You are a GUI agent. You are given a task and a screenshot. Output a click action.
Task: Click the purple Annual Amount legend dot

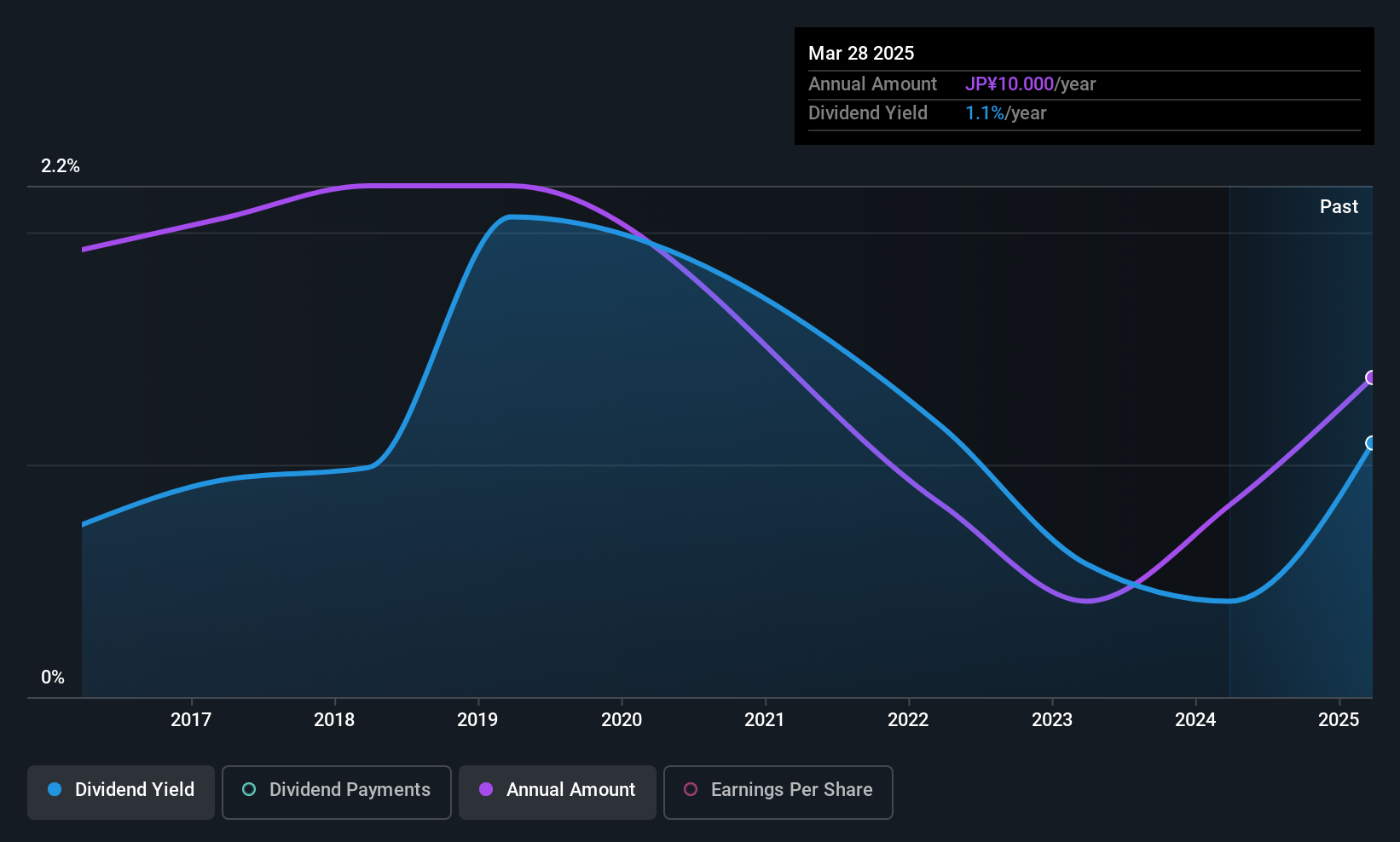[486, 789]
